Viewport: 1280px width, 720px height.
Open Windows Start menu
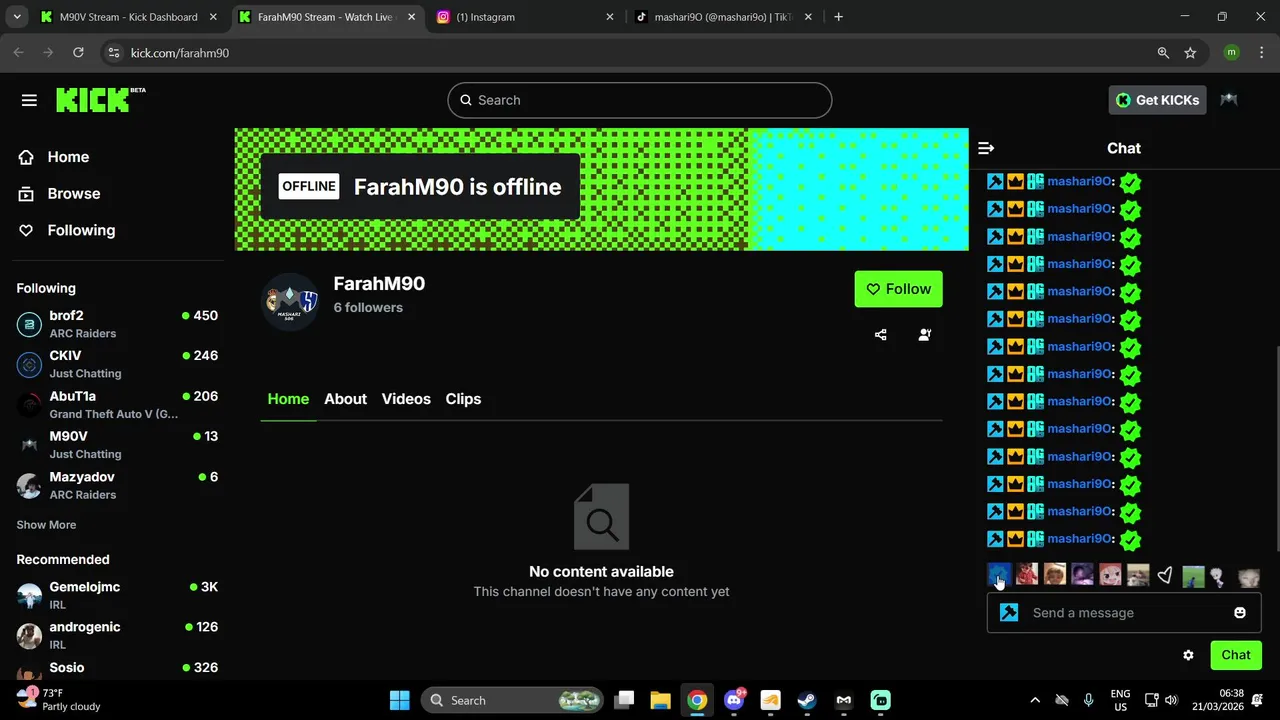(399, 700)
